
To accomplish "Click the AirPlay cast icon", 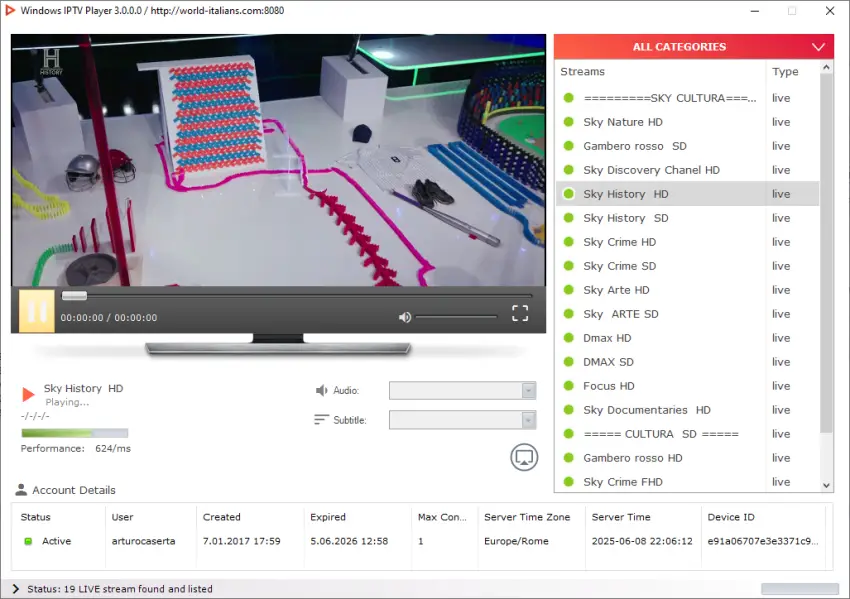I will pyautogui.click(x=524, y=457).
